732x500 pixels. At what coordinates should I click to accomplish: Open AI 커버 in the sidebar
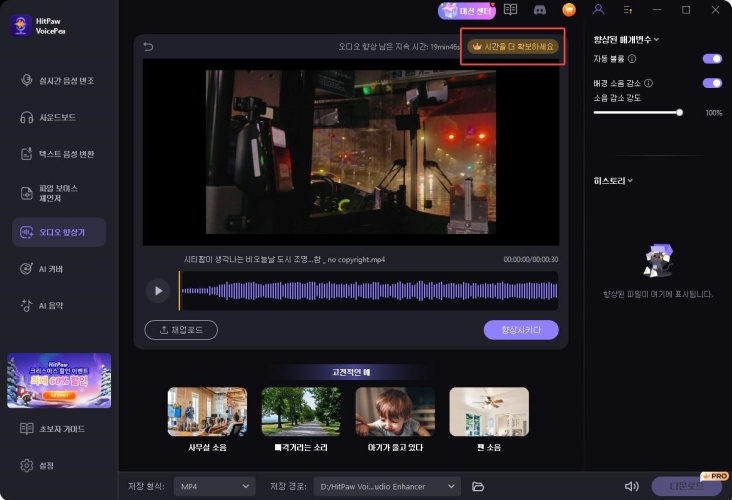point(58,269)
